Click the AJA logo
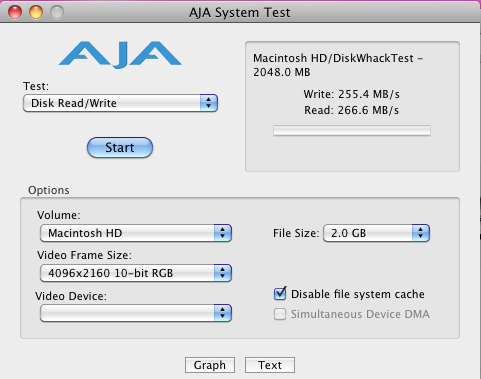Image resolution: width=481 pixels, height=379 pixels. pyautogui.click(x=120, y=55)
